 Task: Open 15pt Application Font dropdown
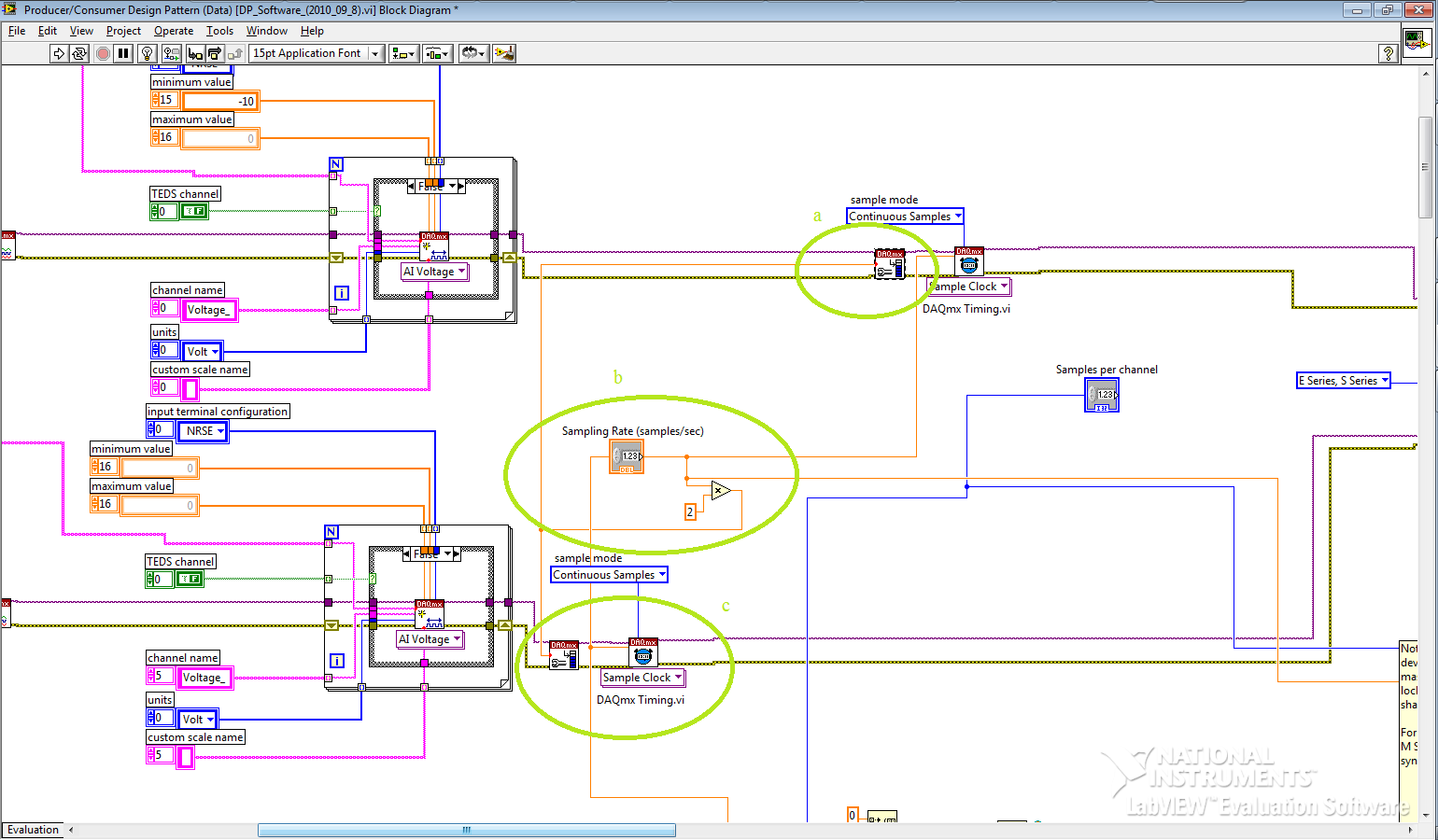click(x=317, y=53)
